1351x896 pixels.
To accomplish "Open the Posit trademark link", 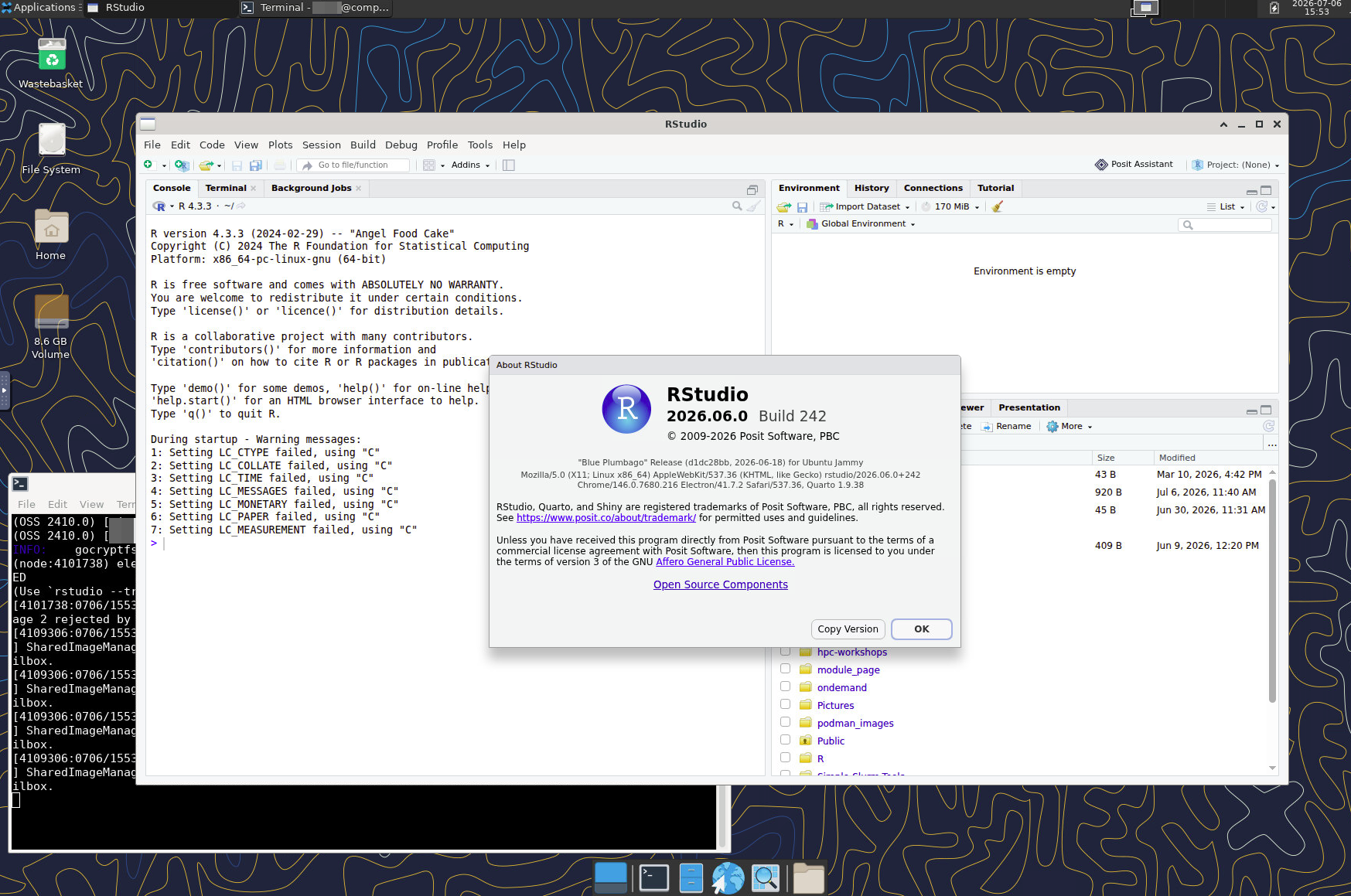I will coord(606,518).
